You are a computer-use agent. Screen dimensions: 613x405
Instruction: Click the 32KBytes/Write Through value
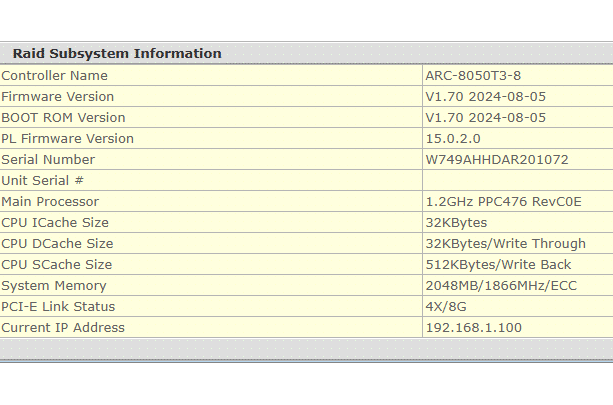click(x=506, y=244)
